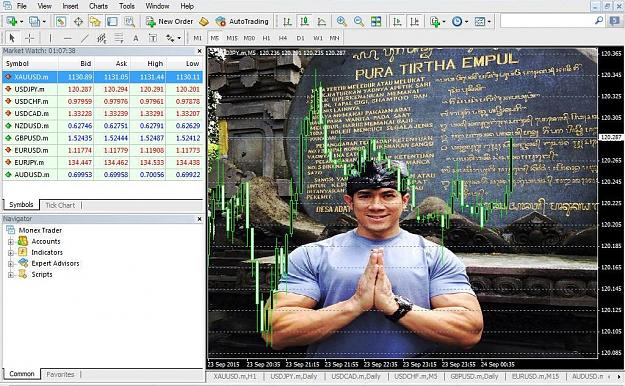
Task: Select the Cursor arrow tool
Action: [x=12, y=38]
